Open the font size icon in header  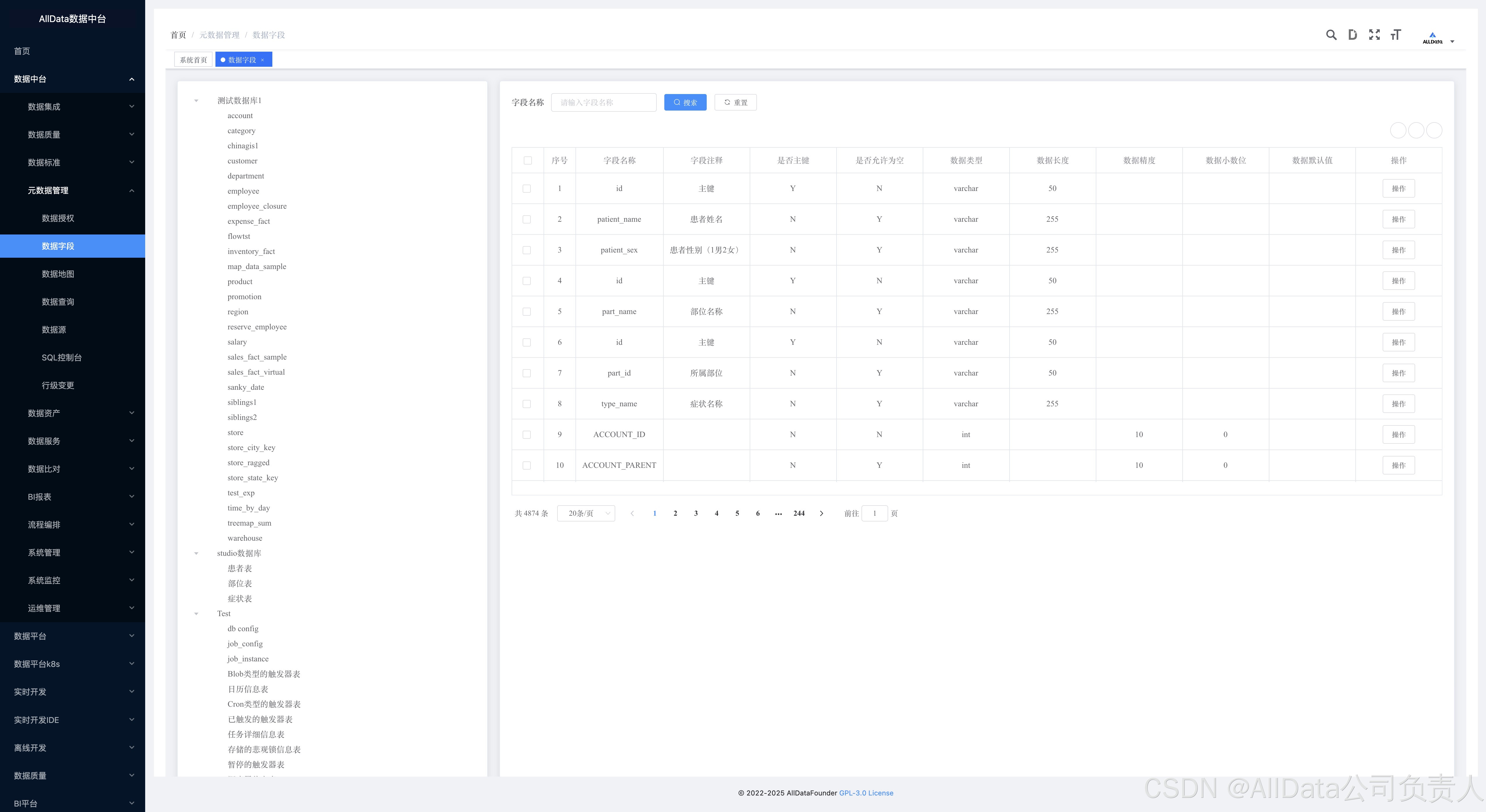1395,35
